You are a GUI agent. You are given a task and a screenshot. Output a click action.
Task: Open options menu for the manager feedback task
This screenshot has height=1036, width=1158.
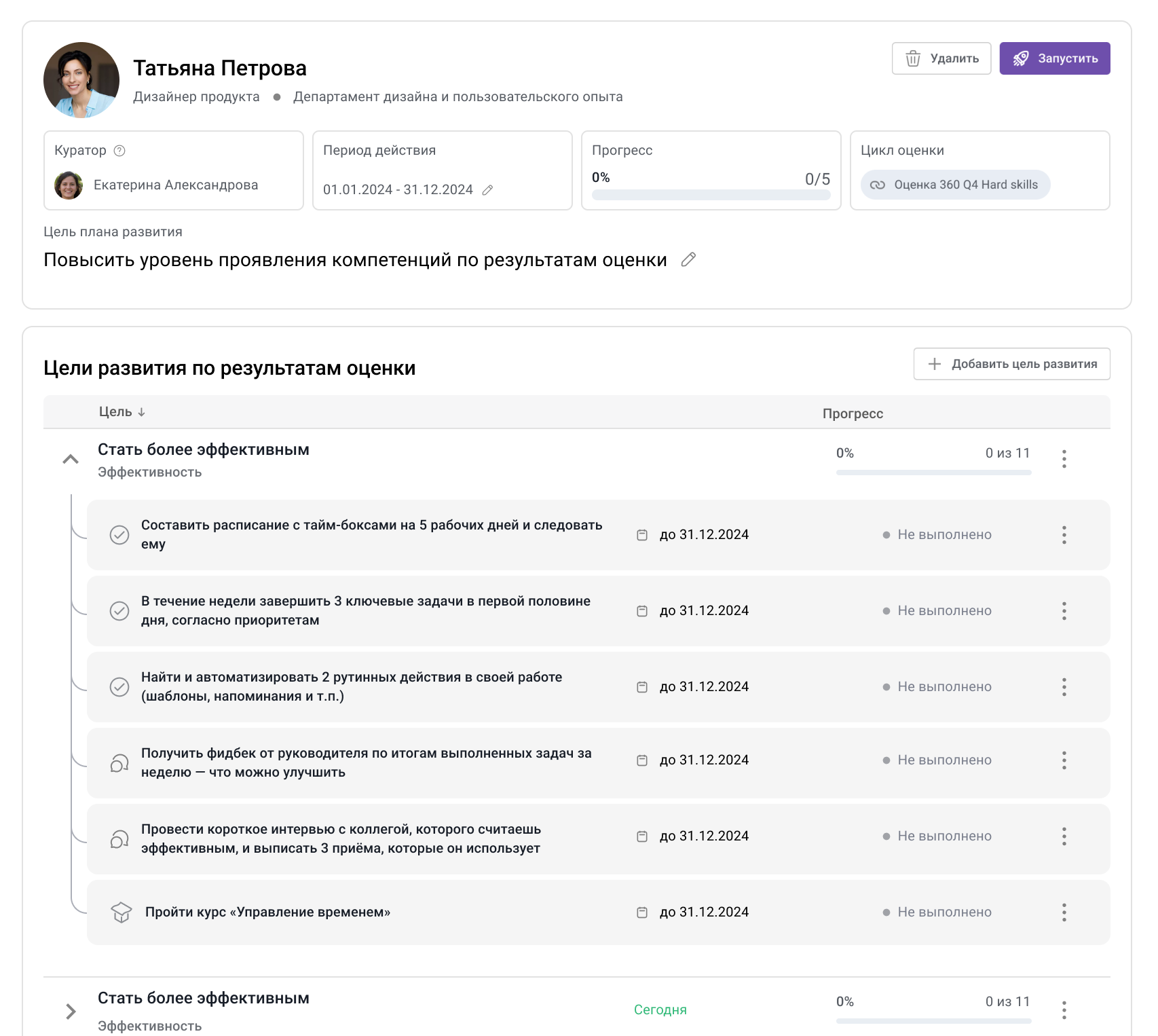1064,760
